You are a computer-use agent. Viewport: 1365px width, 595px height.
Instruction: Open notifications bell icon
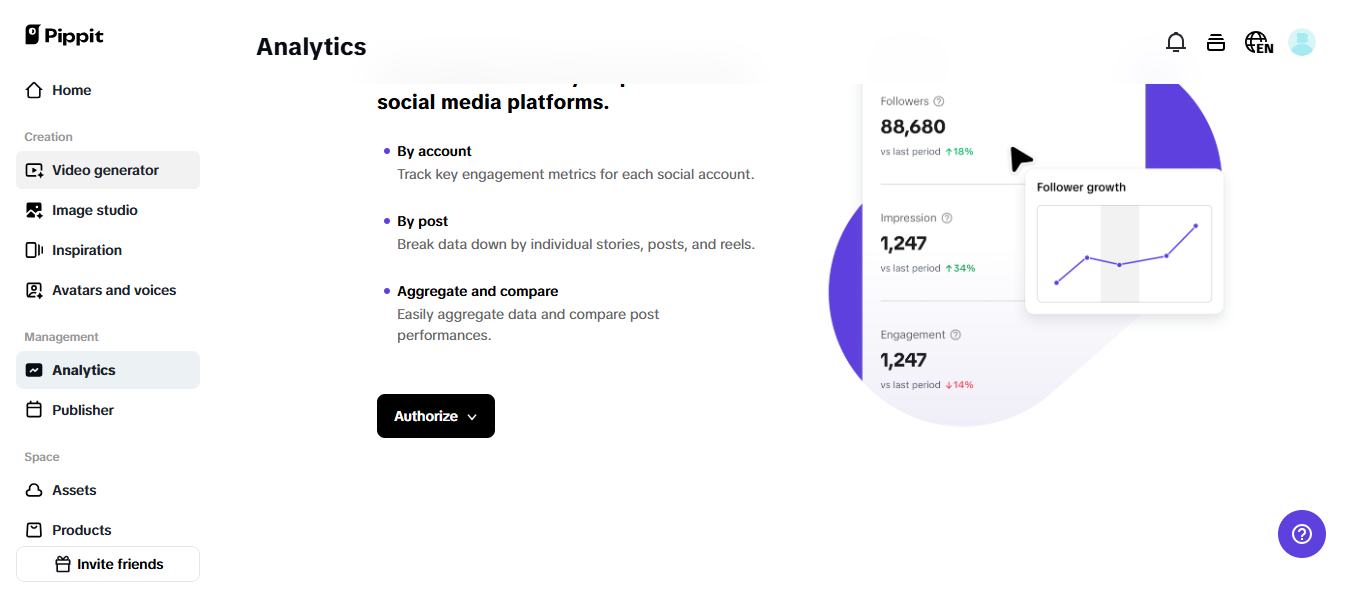coord(1176,42)
